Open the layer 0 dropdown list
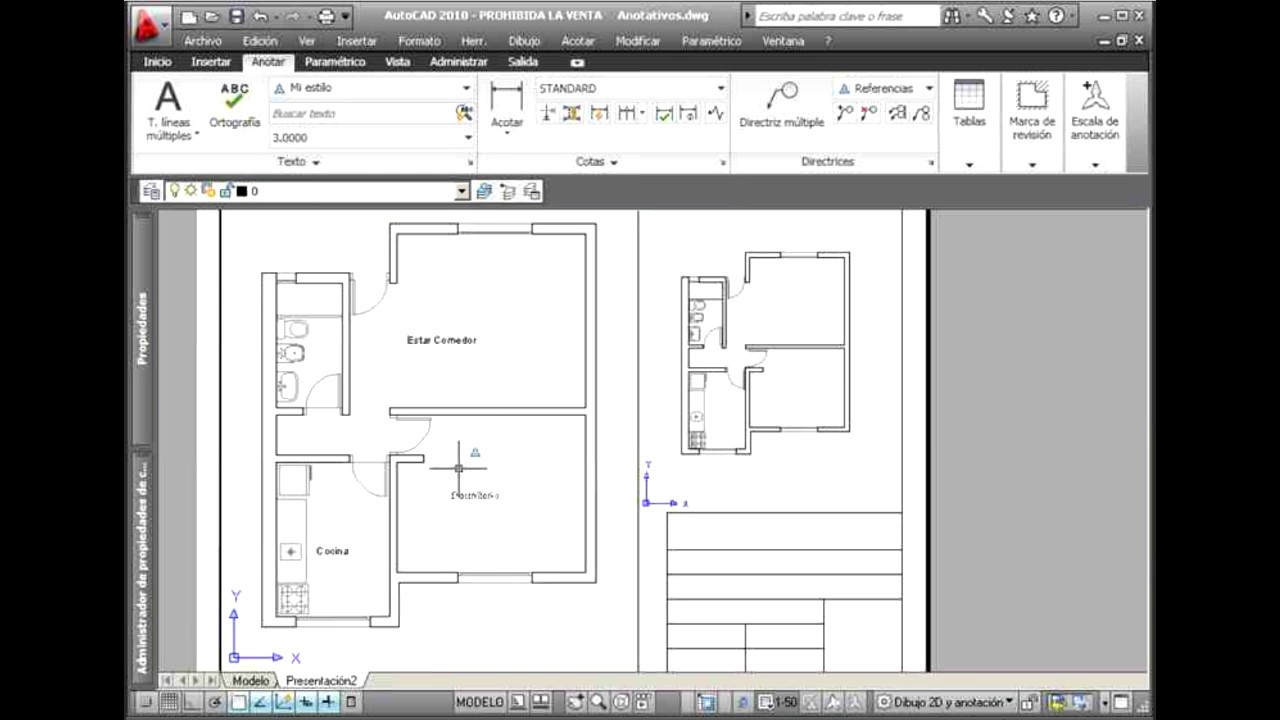Screen dimensions: 1280x720 coord(461,191)
